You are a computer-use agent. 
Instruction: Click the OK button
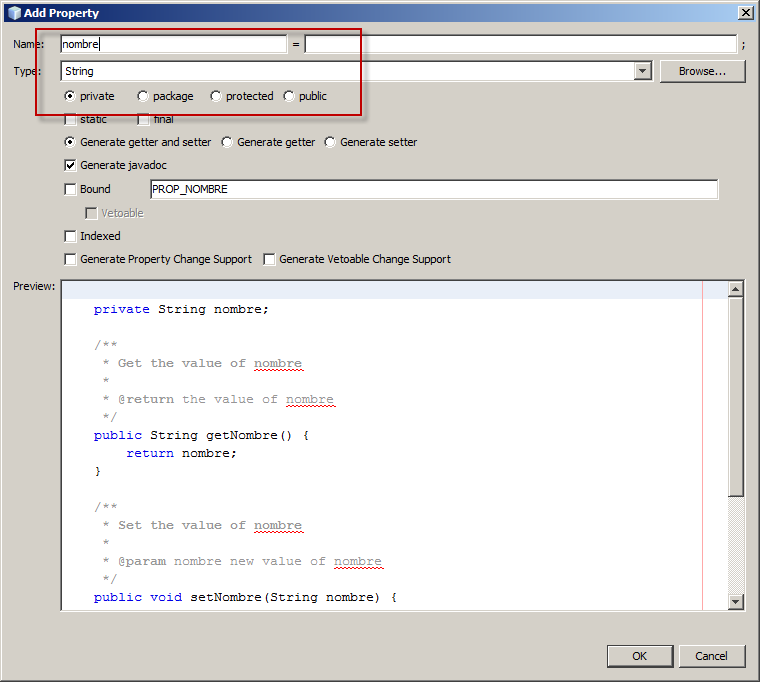tap(640, 656)
